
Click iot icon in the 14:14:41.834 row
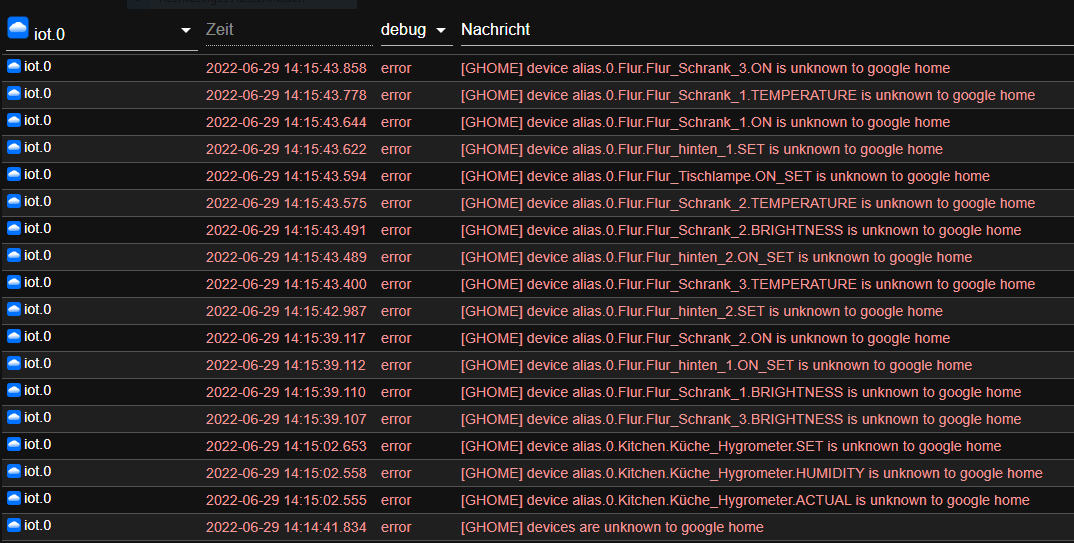pos(14,525)
